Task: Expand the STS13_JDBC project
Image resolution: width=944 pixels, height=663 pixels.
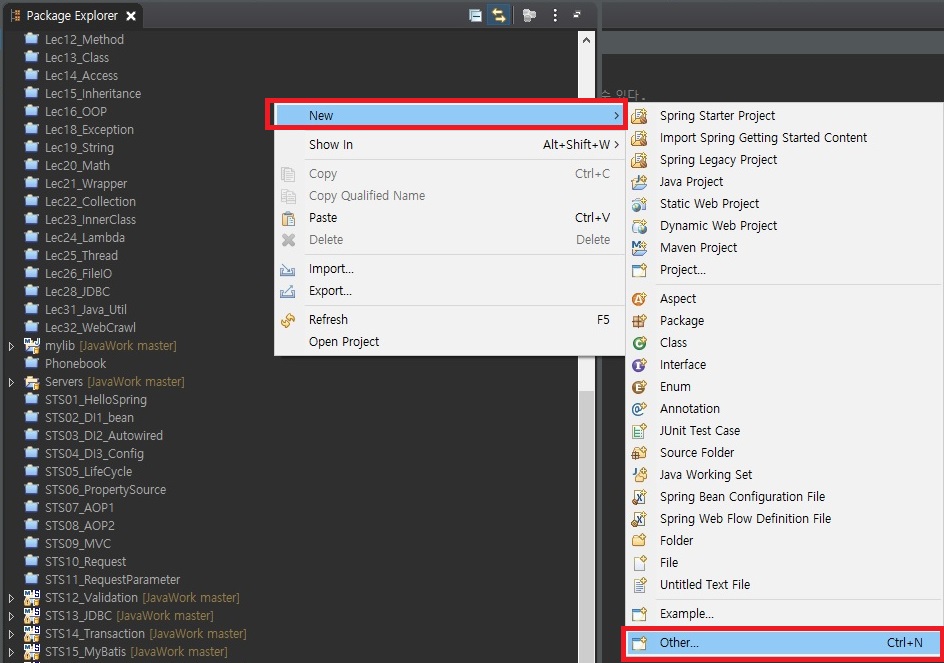Action: tap(11, 617)
